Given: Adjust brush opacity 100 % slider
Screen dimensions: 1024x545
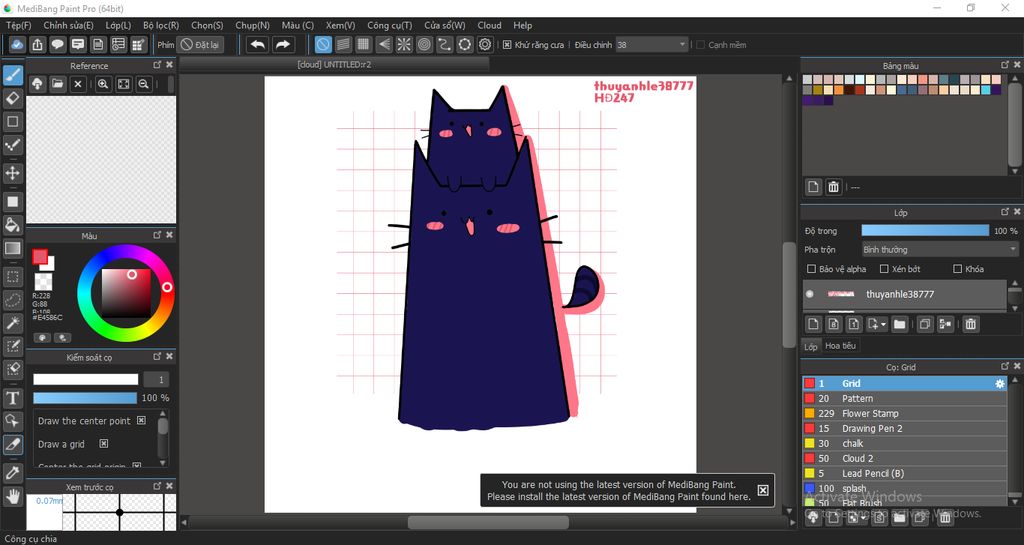Looking at the screenshot, I should click(x=85, y=397).
